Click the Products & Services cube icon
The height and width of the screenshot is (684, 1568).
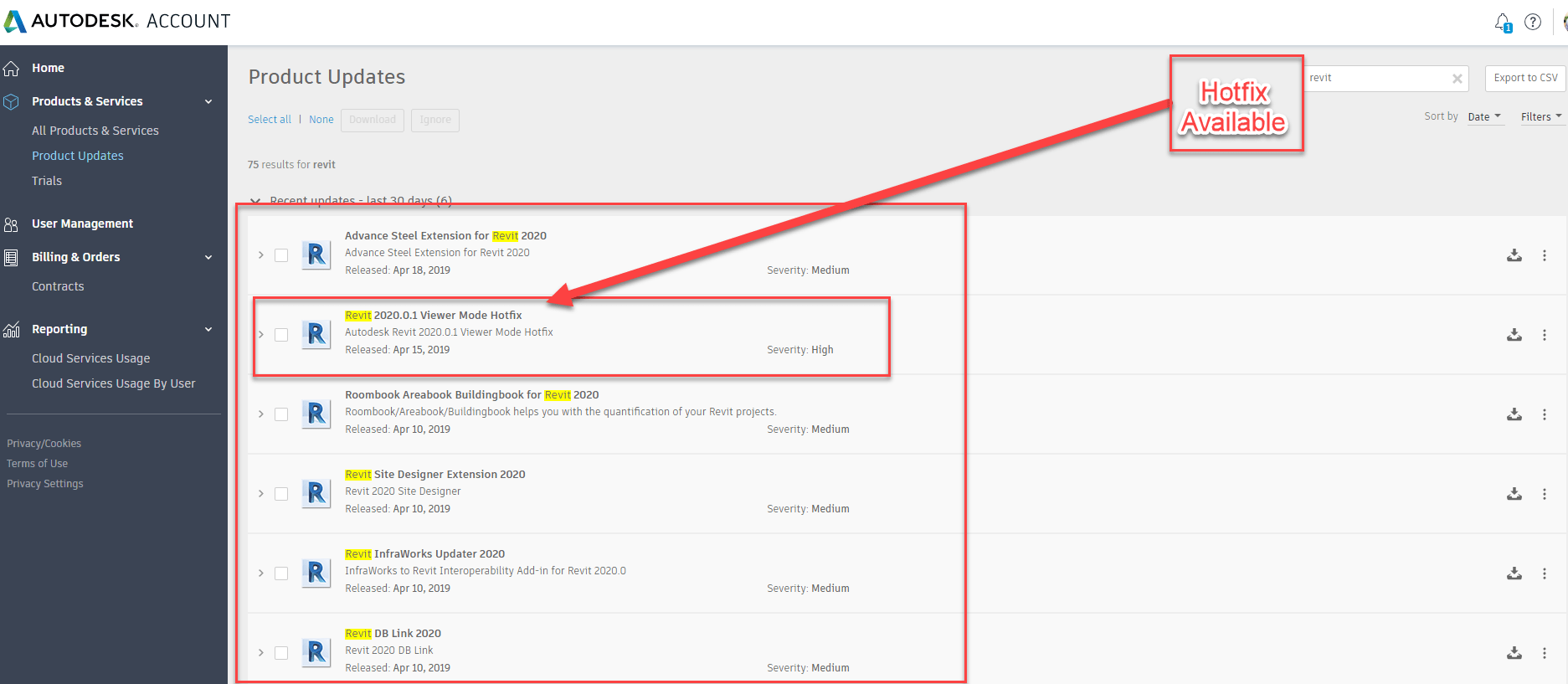tap(11, 101)
